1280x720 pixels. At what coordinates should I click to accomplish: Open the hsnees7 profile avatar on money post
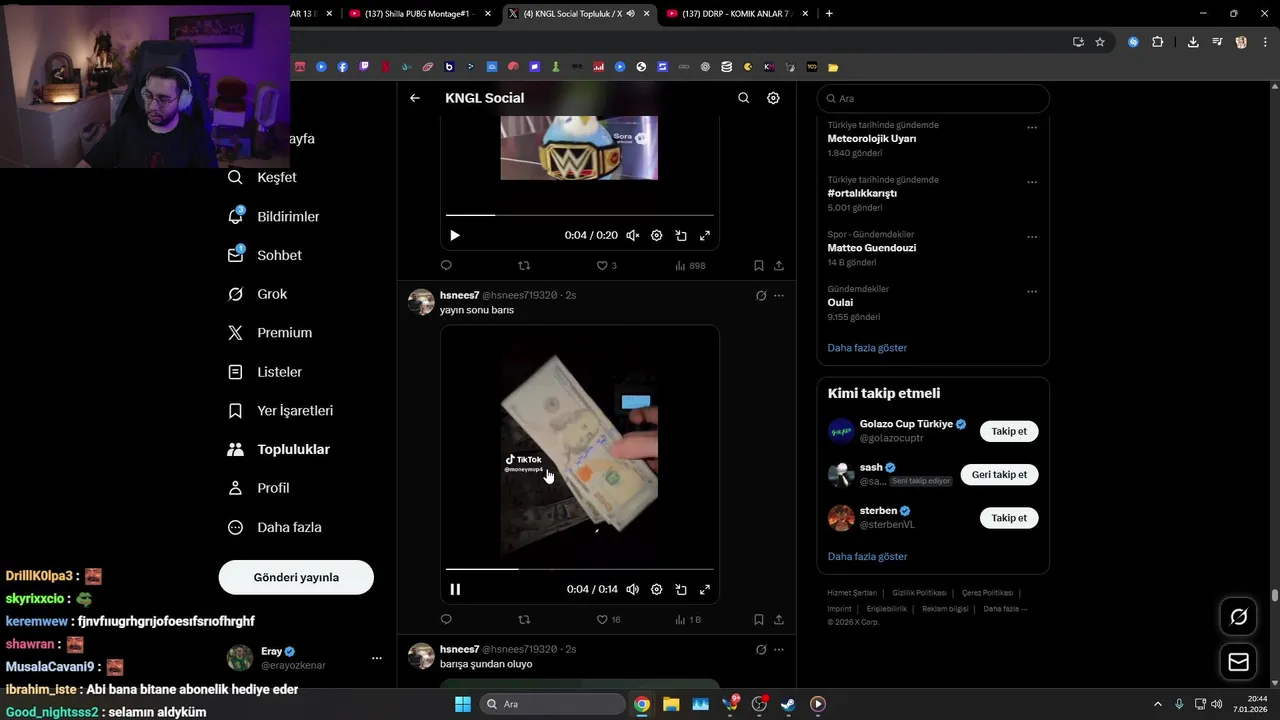(x=421, y=302)
